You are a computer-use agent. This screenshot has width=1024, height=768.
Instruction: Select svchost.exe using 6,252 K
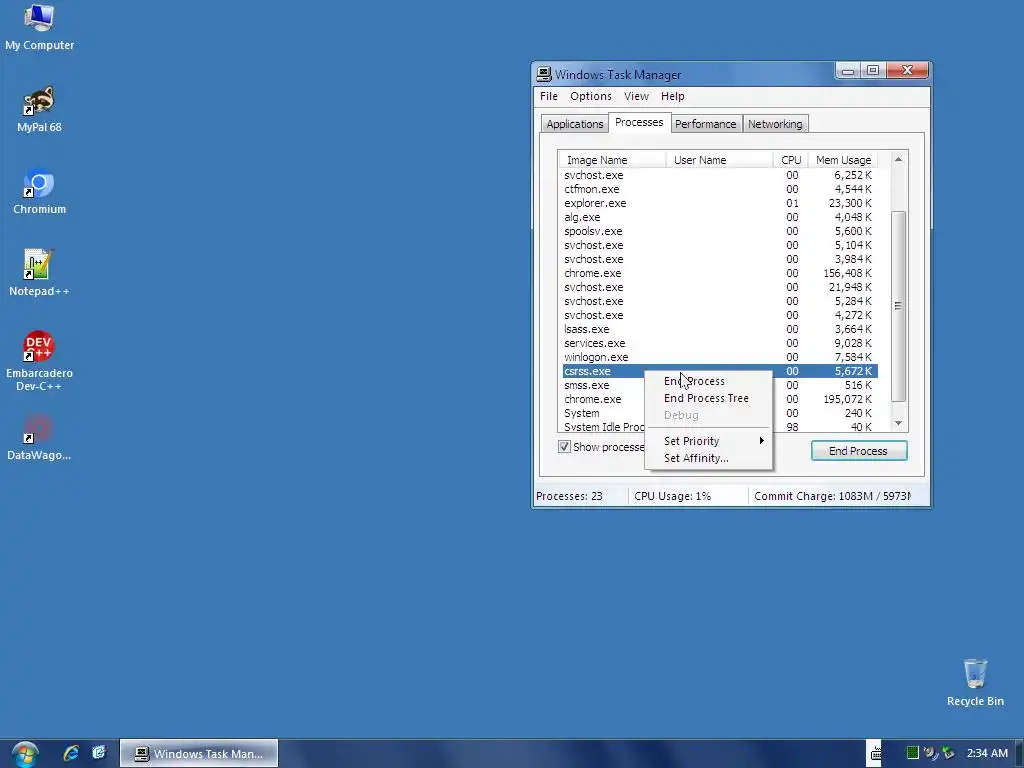[x=720, y=175]
